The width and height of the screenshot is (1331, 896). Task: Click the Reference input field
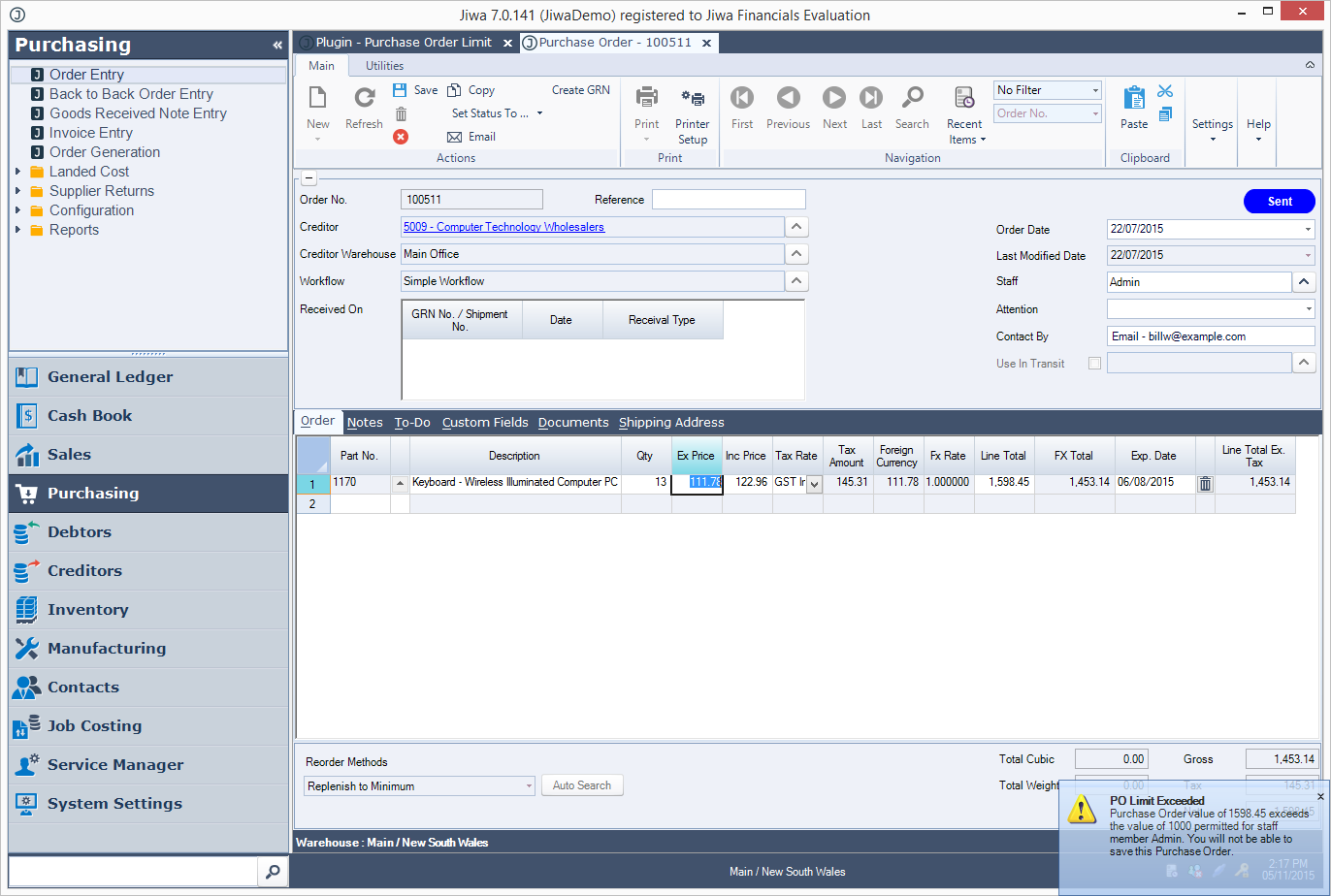(x=728, y=200)
